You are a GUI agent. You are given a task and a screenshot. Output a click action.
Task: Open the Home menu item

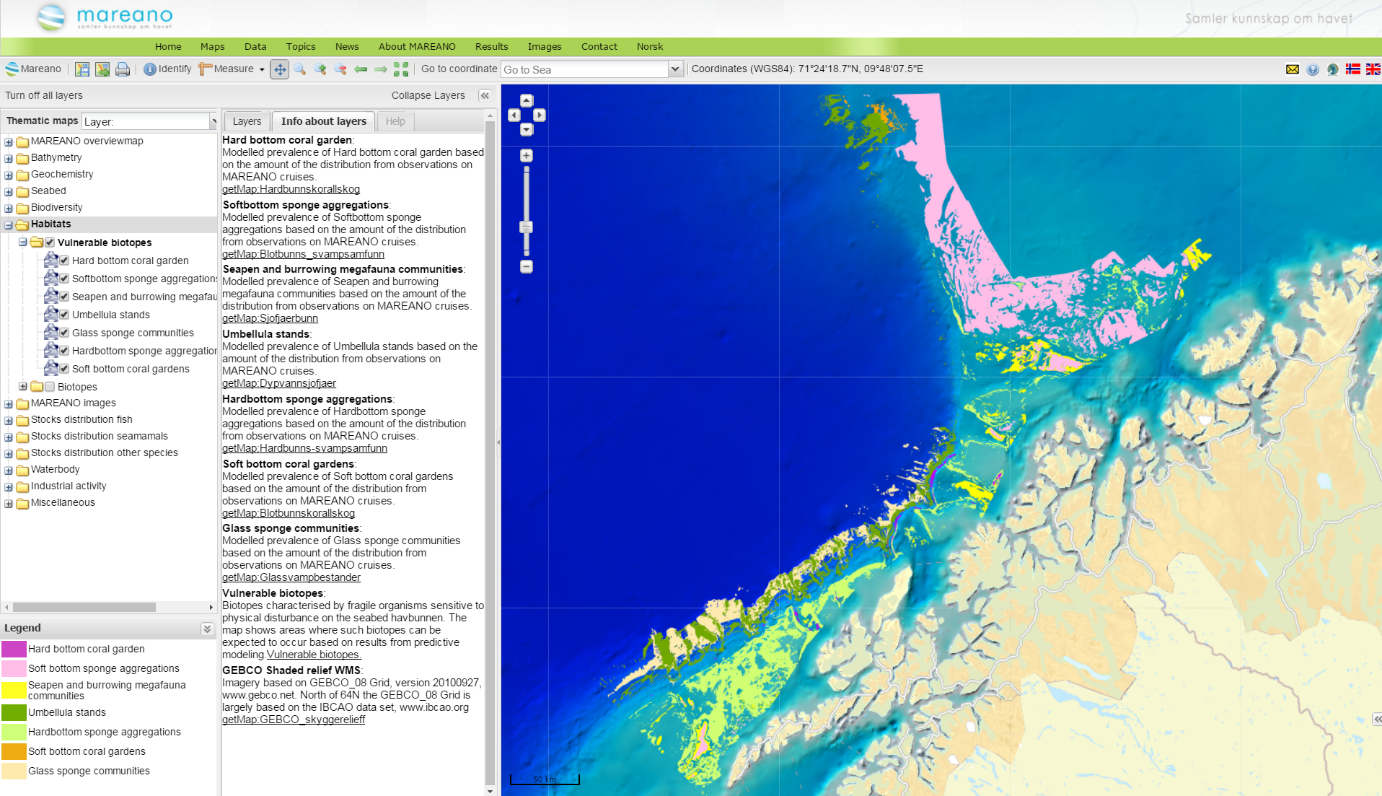(x=168, y=47)
